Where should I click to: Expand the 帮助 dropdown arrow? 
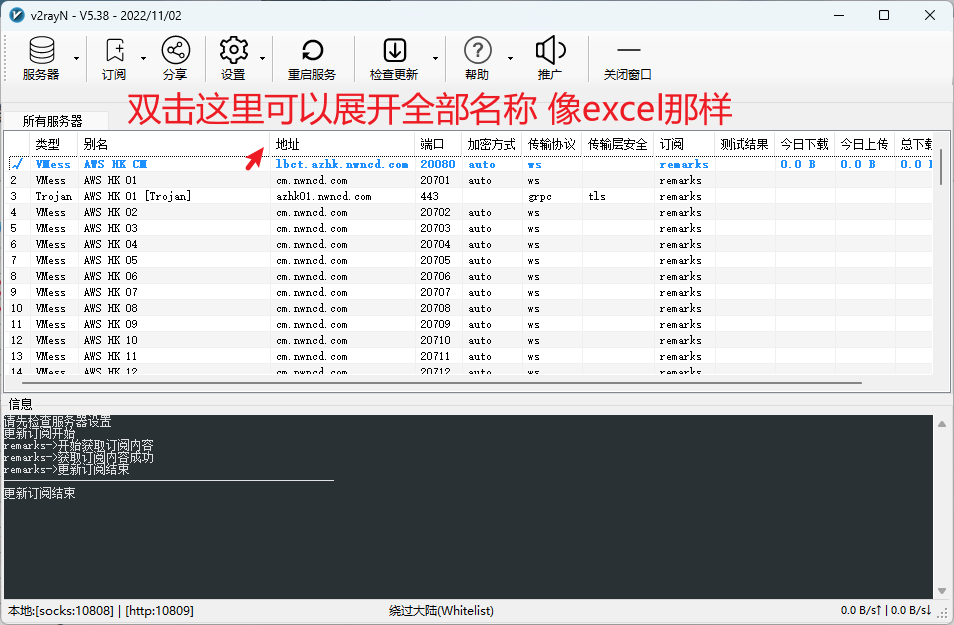click(510, 58)
